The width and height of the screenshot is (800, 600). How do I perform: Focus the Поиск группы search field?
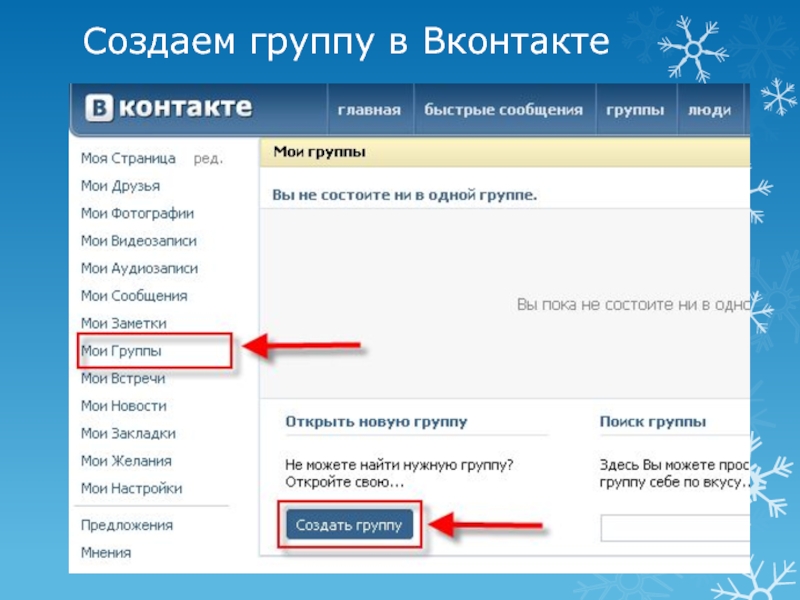tap(675, 528)
